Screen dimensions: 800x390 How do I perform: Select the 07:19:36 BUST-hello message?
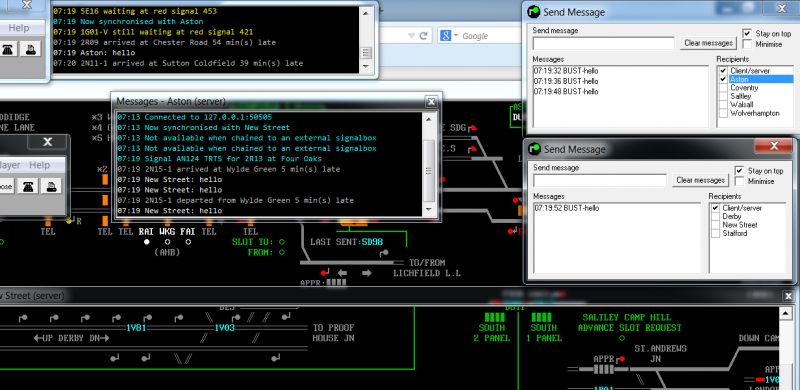pyautogui.click(x=566, y=81)
